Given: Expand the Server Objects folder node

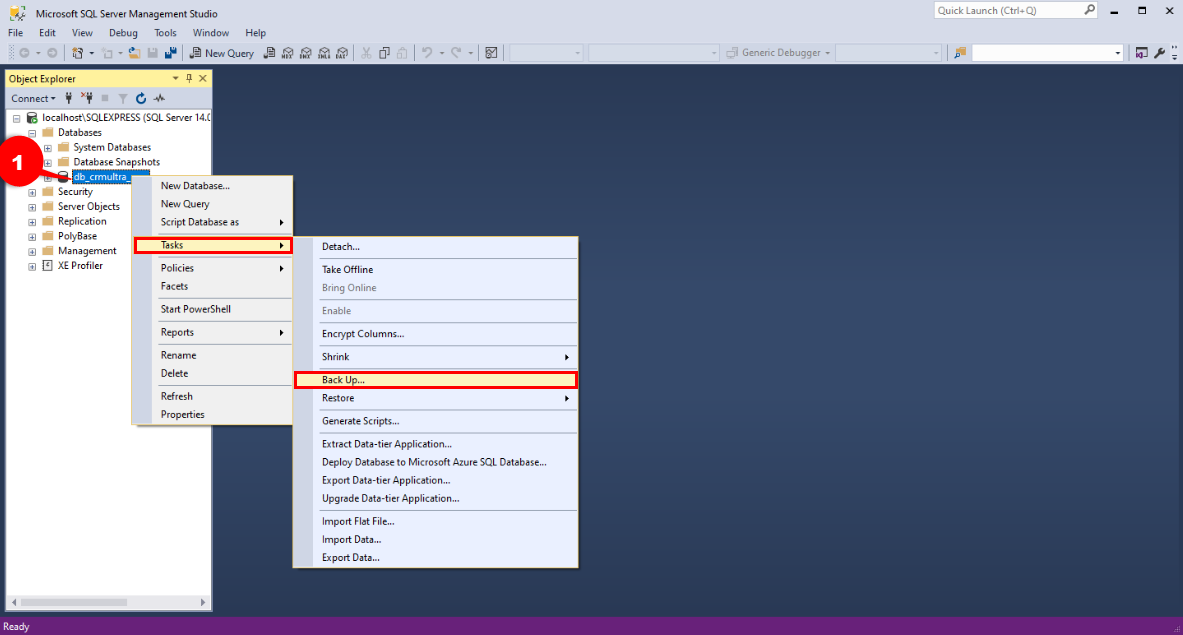Looking at the screenshot, I should coord(32,207).
